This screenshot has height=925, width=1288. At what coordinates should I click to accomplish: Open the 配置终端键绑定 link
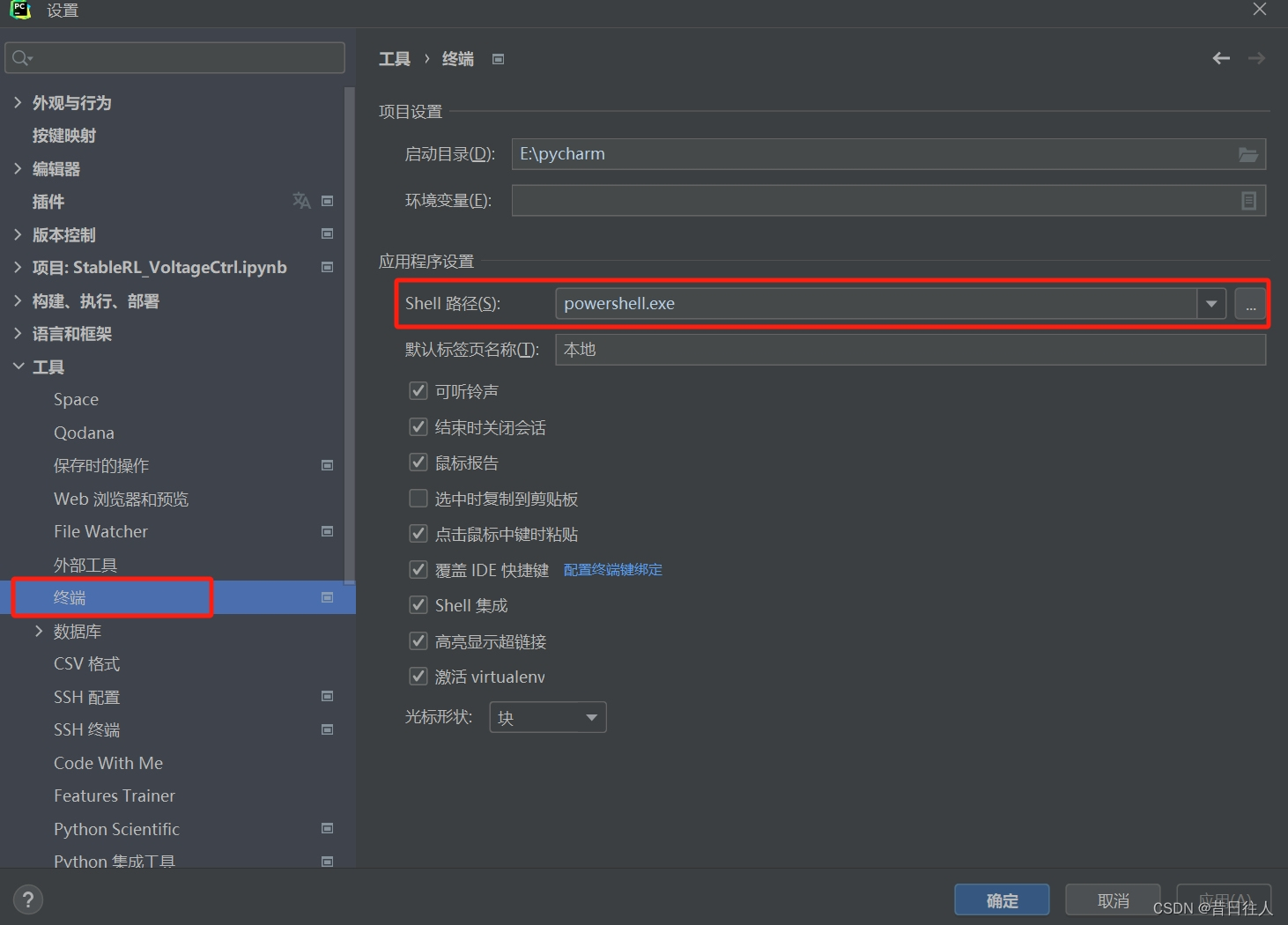612,569
